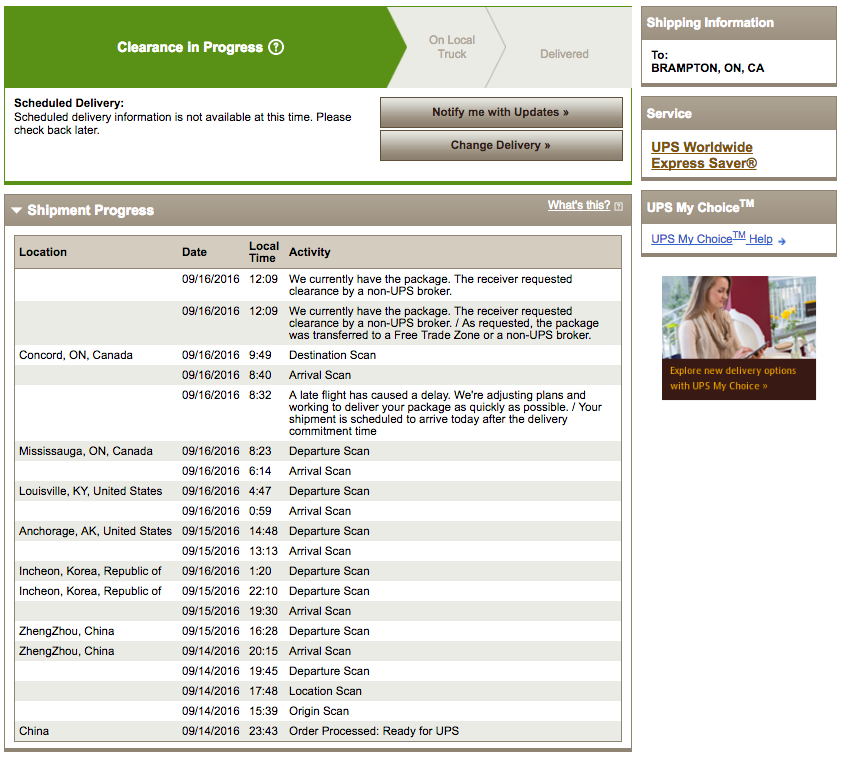Click the Clearance in Progress help question icon
Image resolution: width=842 pixels, height=758 pixels.
(276, 47)
